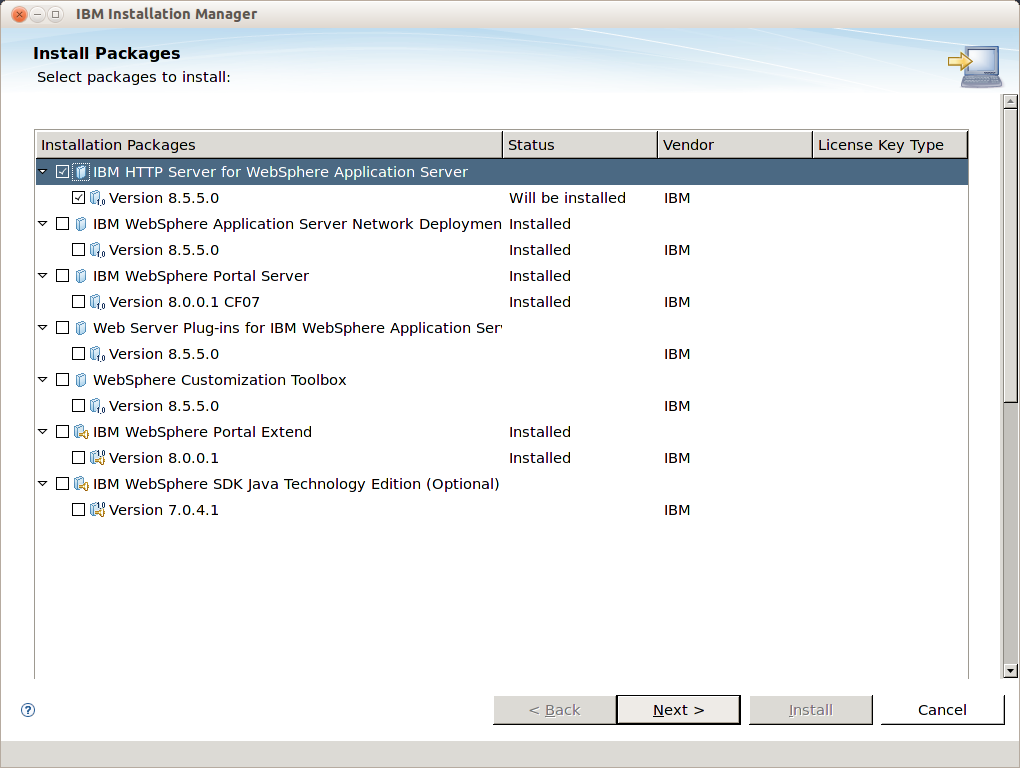The width and height of the screenshot is (1020, 768).
Task: Select the 'Will be installed' status cell
Action: click(x=567, y=198)
